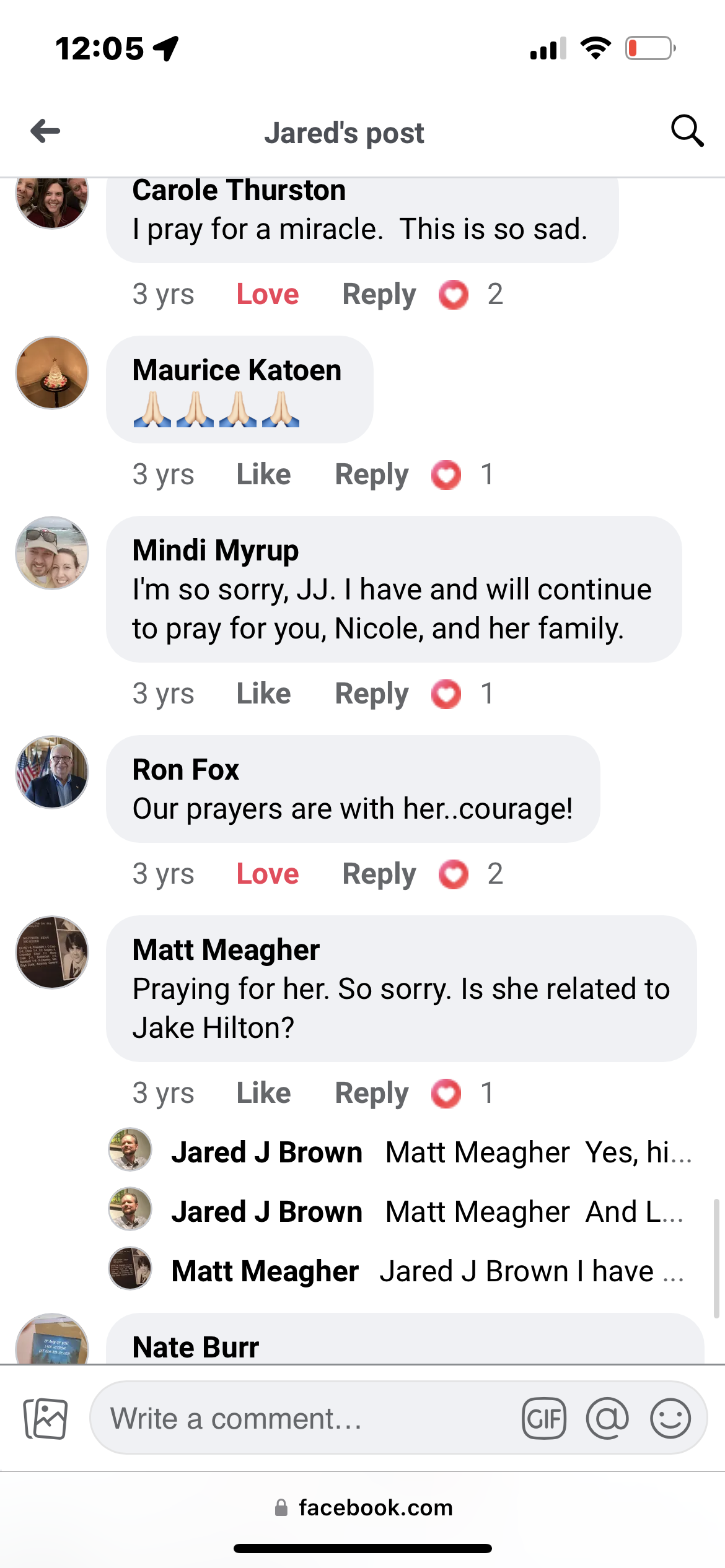Tap the @ mention icon
This screenshot has height=1568, width=725.
tap(607, 1418)
